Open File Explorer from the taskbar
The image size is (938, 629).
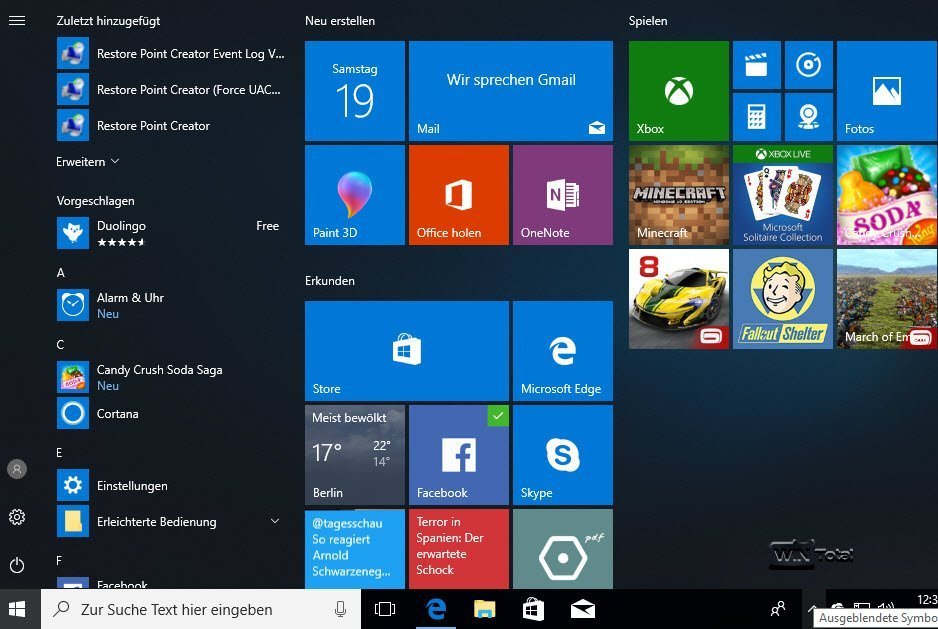coord(485,609)
